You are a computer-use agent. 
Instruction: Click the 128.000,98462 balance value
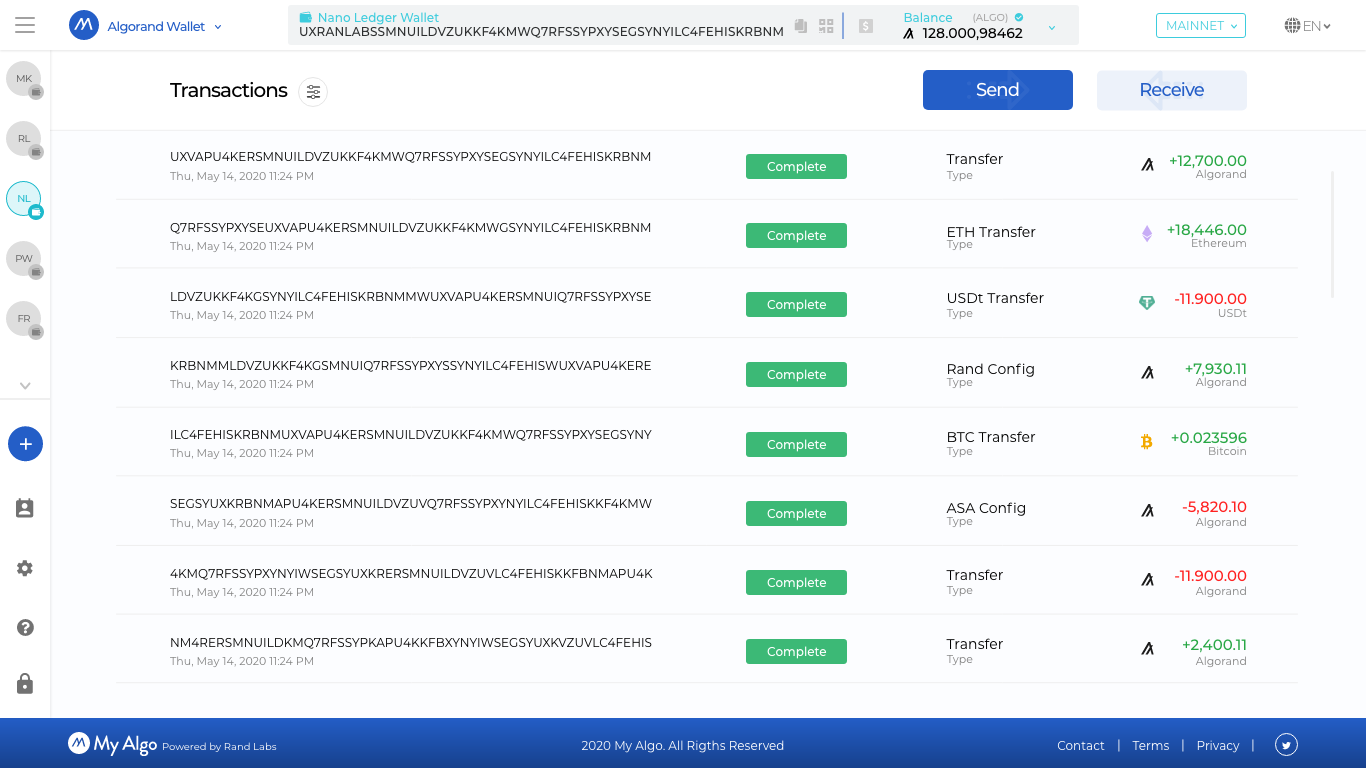[972, 33]
